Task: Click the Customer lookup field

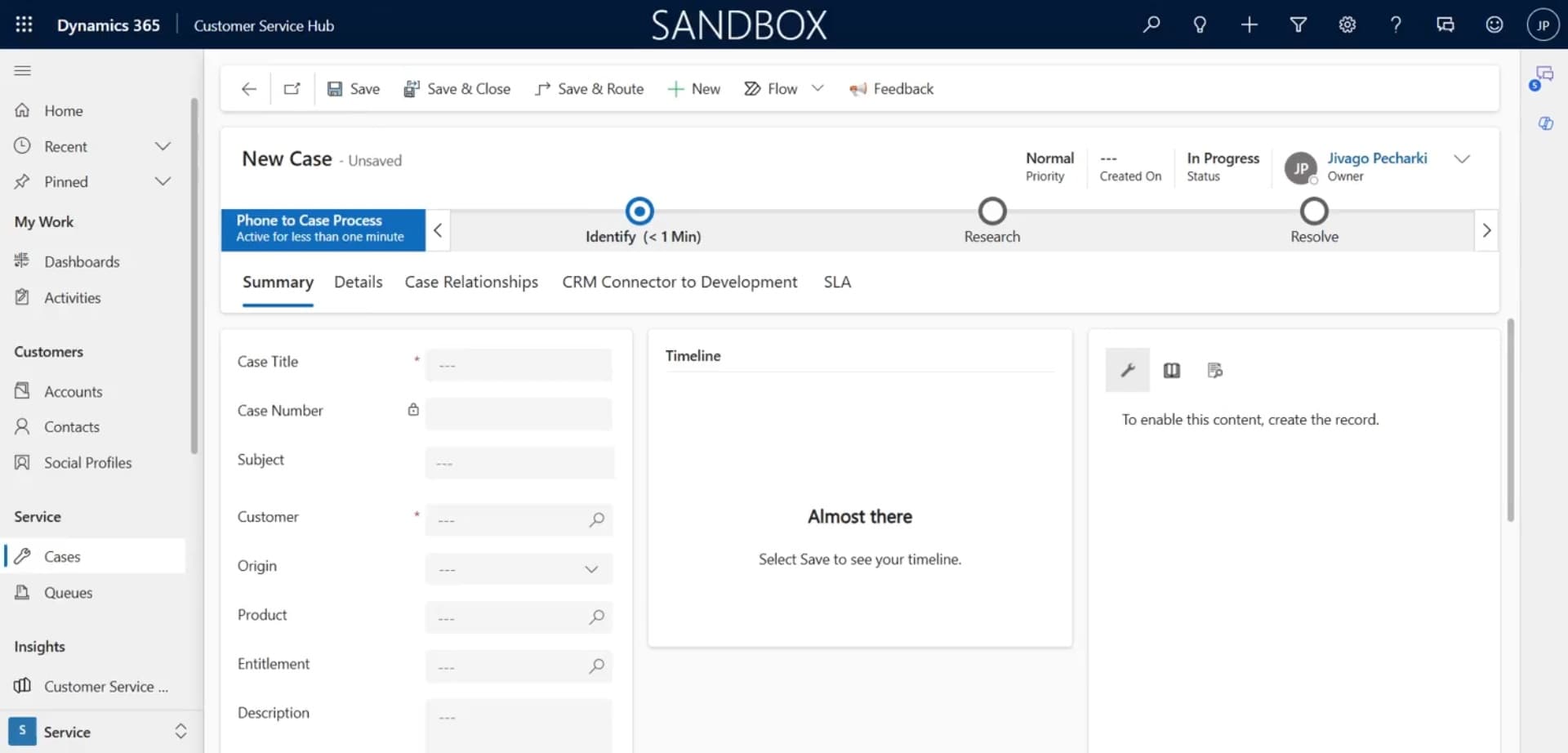Action: tap(519, 519)
